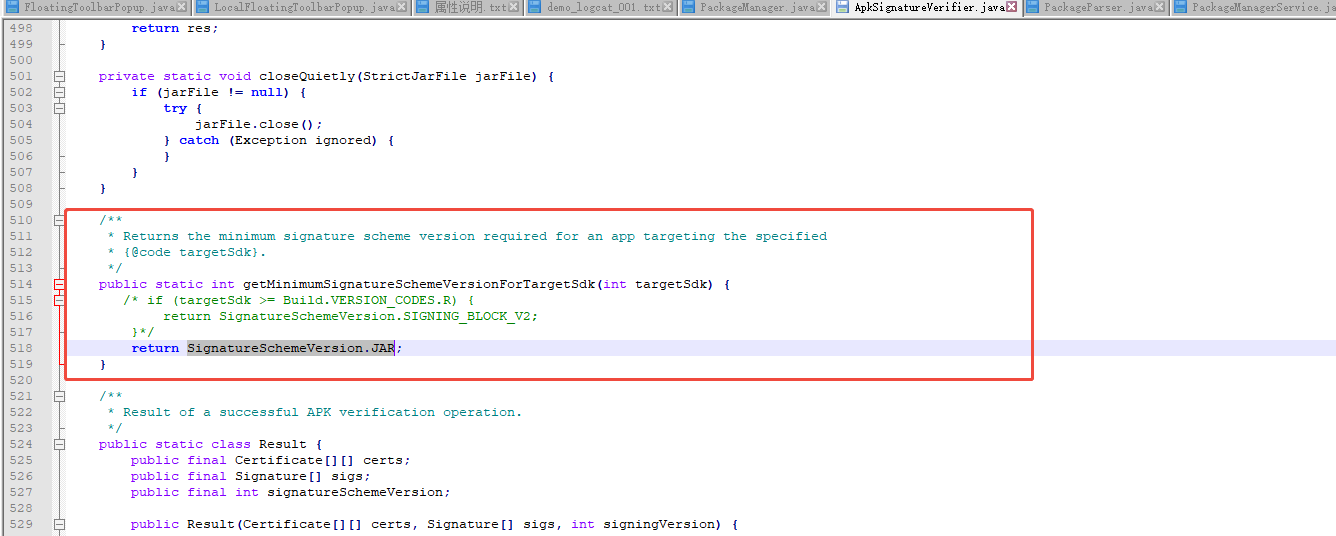This screenshot has width=1336, height=536.
Task: Click 'Certificate[][] certs;' on line 525
Action: (x=323, y=460)
